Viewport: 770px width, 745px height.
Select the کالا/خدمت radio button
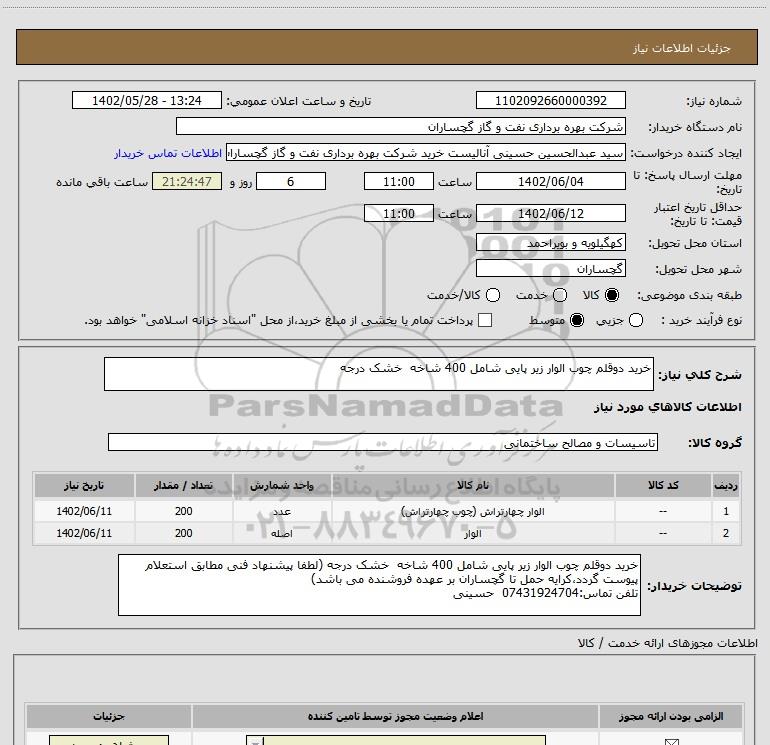[493, 295]
